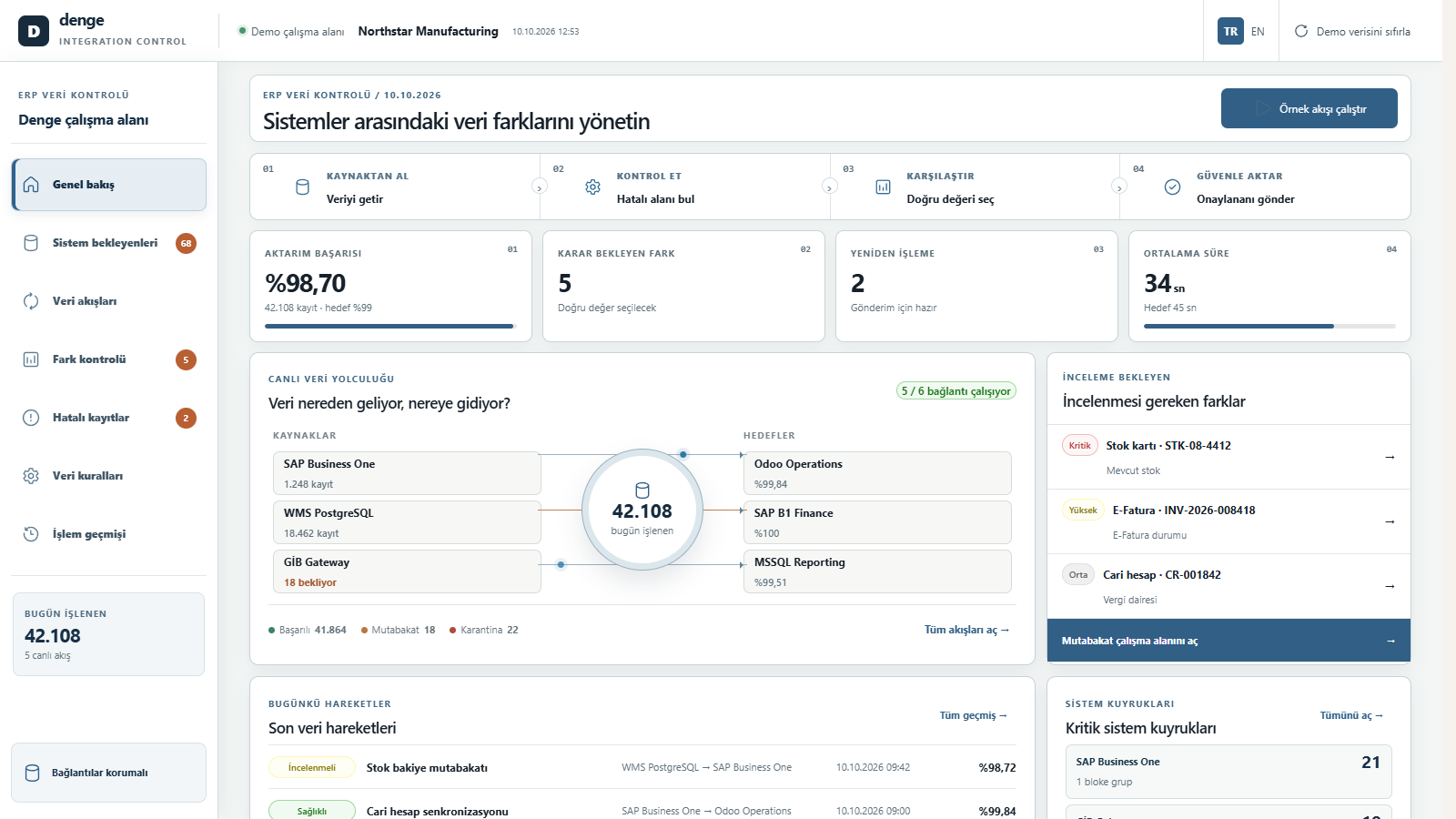Open Veri kuralları in sidebar

click(x=109, y=476)
